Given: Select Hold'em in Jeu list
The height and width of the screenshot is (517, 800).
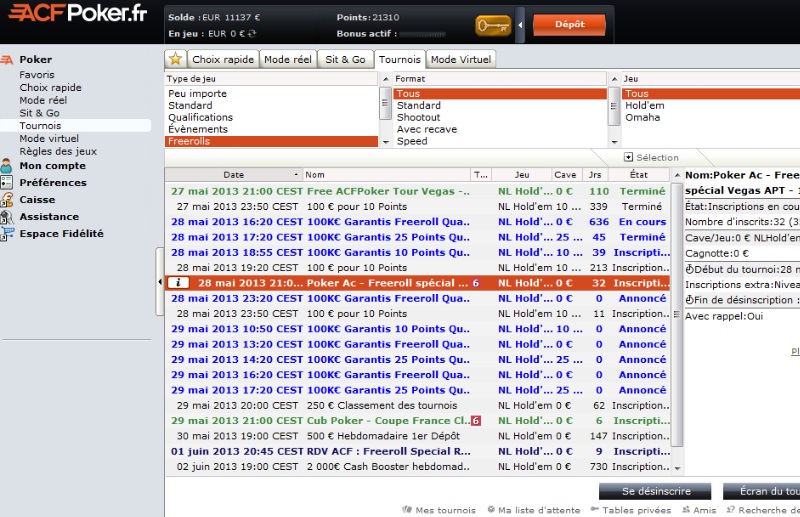Looking at the screenshot, I should [644, 106].
